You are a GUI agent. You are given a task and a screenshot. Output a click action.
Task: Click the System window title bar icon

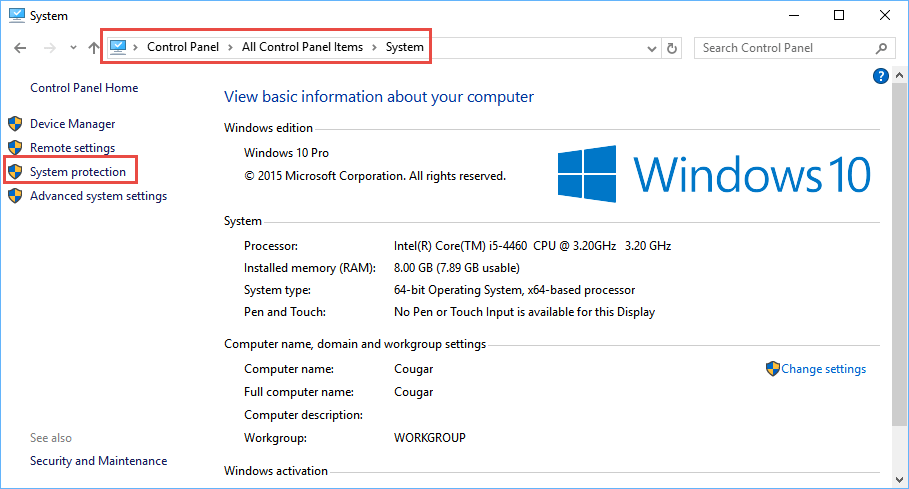(x=17, y=15)
